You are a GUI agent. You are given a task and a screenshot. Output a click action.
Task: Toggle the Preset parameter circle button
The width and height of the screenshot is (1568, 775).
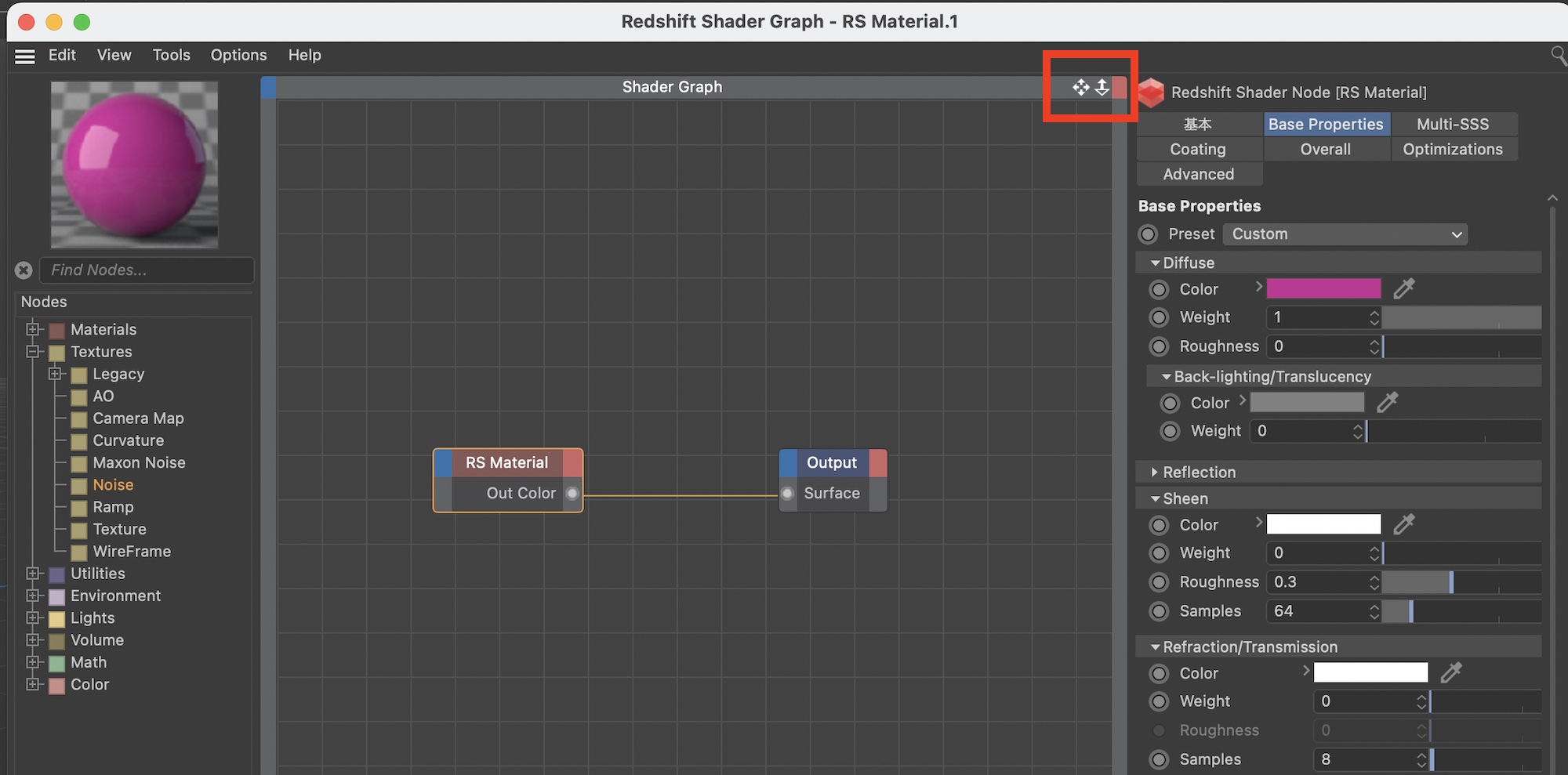1148,234
